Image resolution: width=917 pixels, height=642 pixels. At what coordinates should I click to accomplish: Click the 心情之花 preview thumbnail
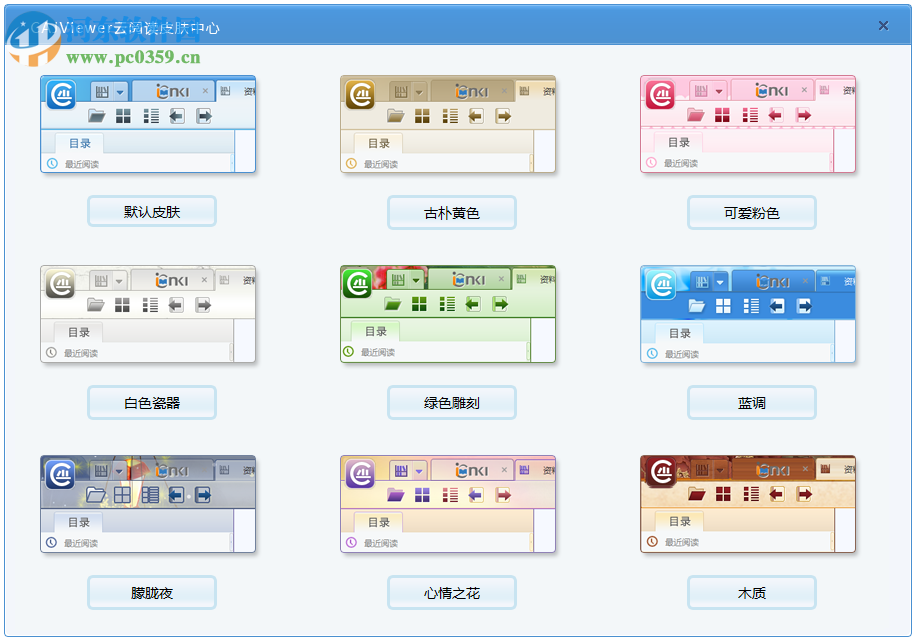[x=447, y=504]
